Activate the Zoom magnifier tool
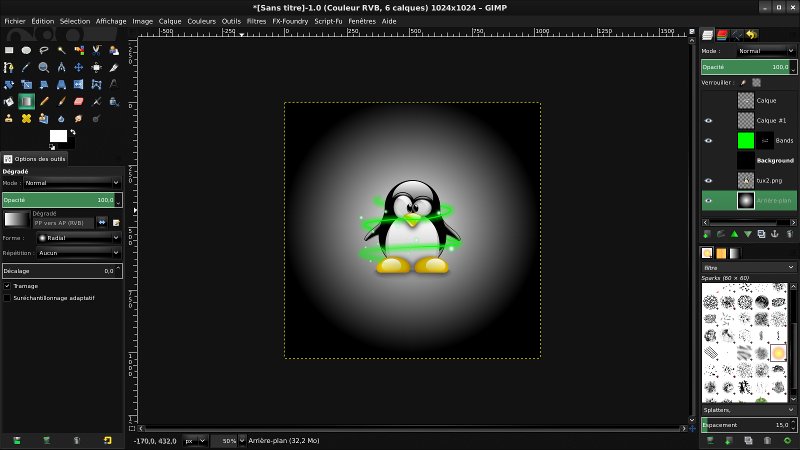Screen dimensions: 800x450 (44, 67)
